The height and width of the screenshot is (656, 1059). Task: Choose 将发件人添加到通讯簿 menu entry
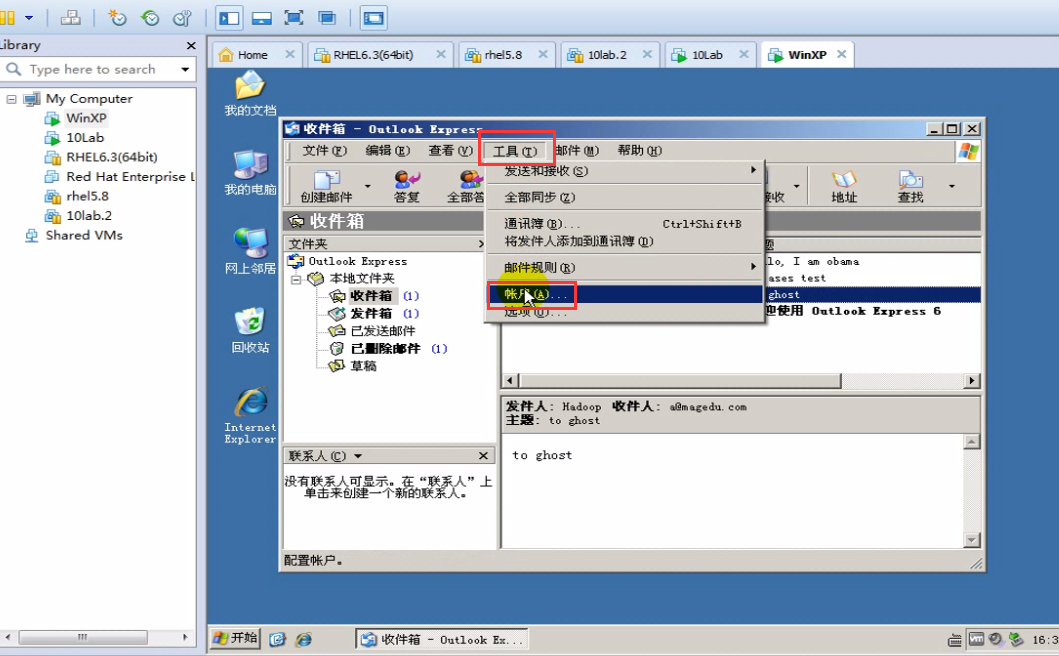tap(625, 241)
